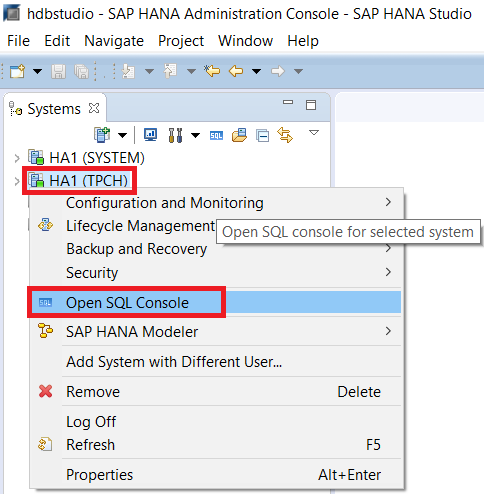
Task: Choose Add System with Different User...
Action: (215, 362)
